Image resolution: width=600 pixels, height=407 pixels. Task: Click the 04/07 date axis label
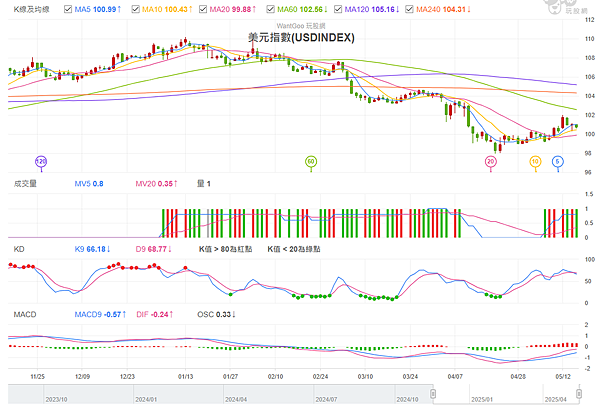[455, 377]
